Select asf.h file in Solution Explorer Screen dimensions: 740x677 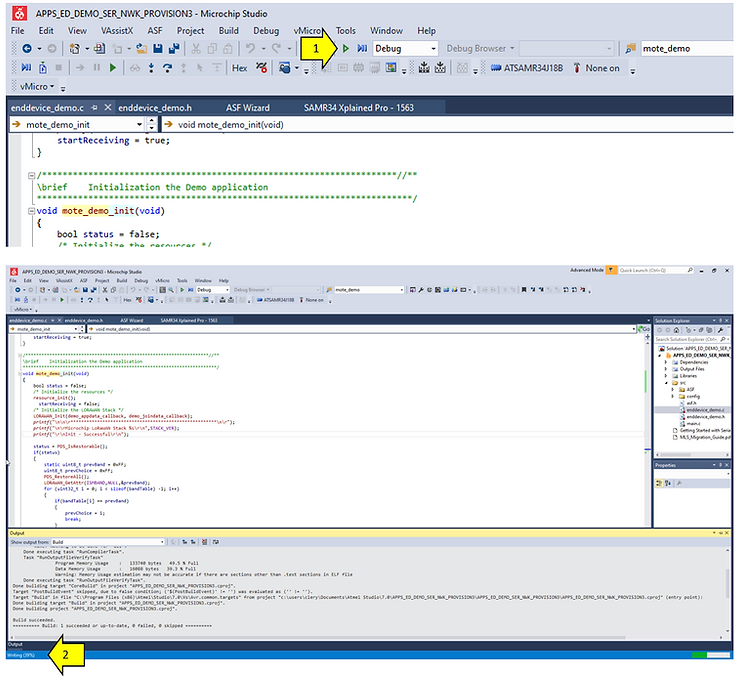coord(691,403)
